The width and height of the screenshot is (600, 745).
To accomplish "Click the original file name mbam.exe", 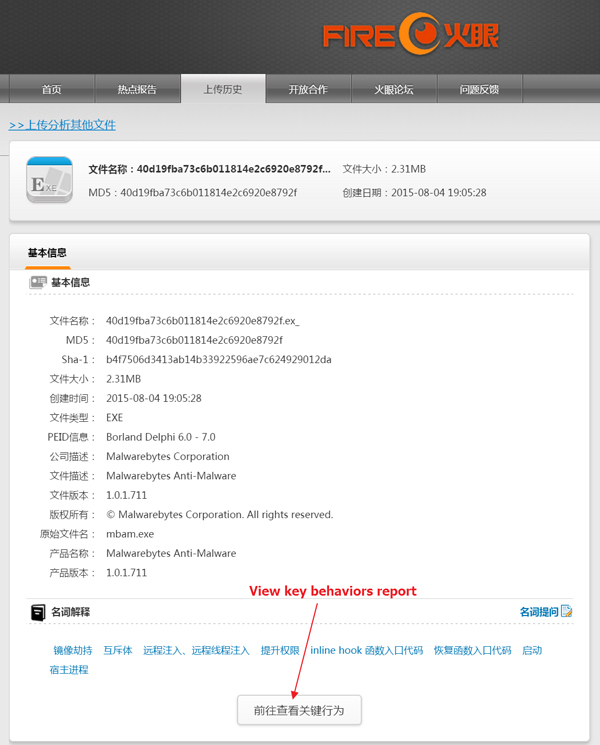I will pyautogui.click(x=130, y=534).
